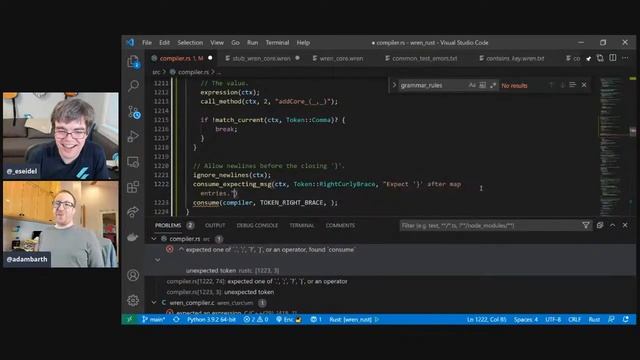The image size is (640, 360).
Task: Click the Synchronize Changes icon in the status bar
Action: tap(176, 320)
